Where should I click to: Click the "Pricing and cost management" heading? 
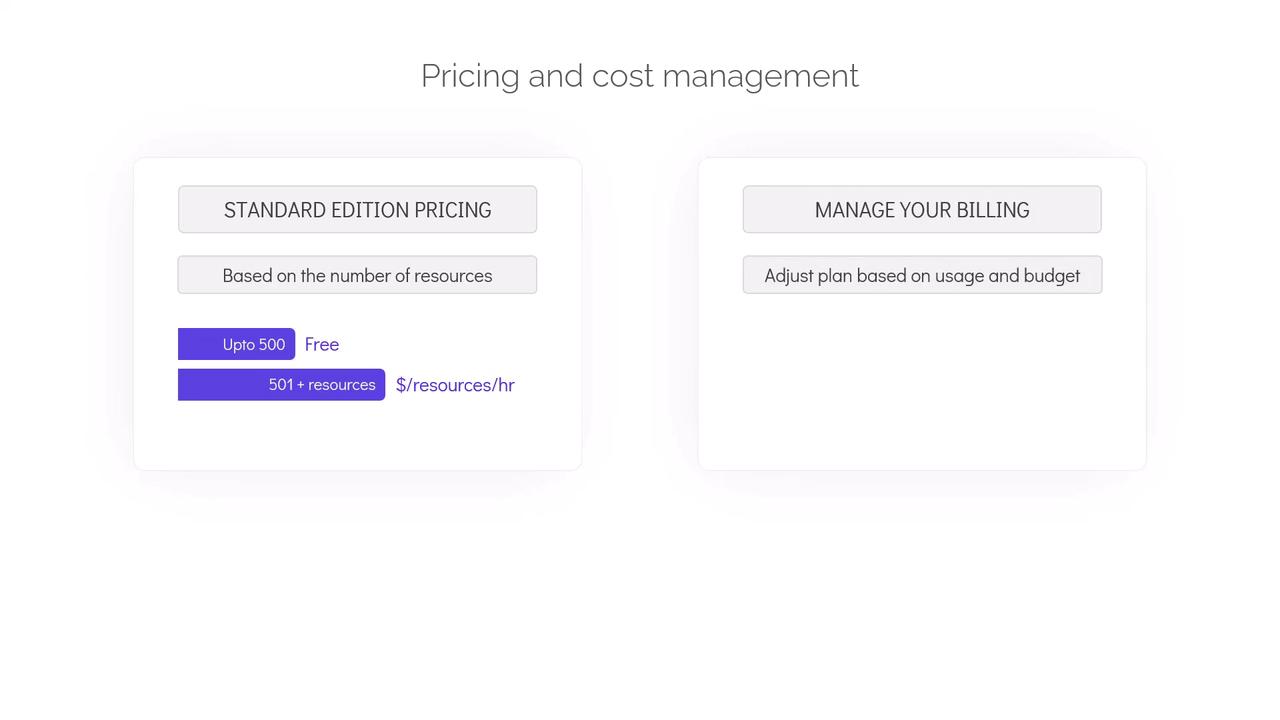pos(640,76)
